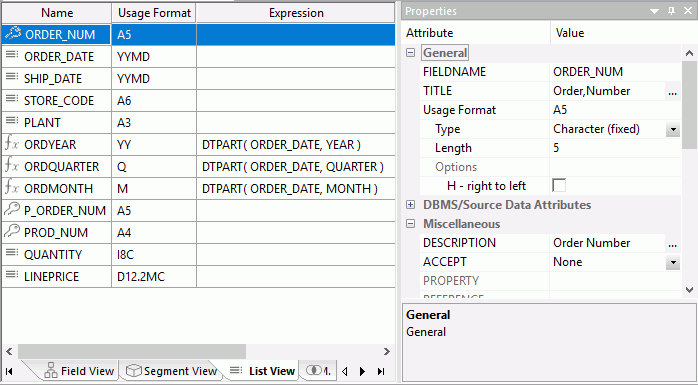The height and width of the screenshot is (385, 698).
Task: Click the field icon beside LINEPRICE
Action: click(x=12, y=276)
